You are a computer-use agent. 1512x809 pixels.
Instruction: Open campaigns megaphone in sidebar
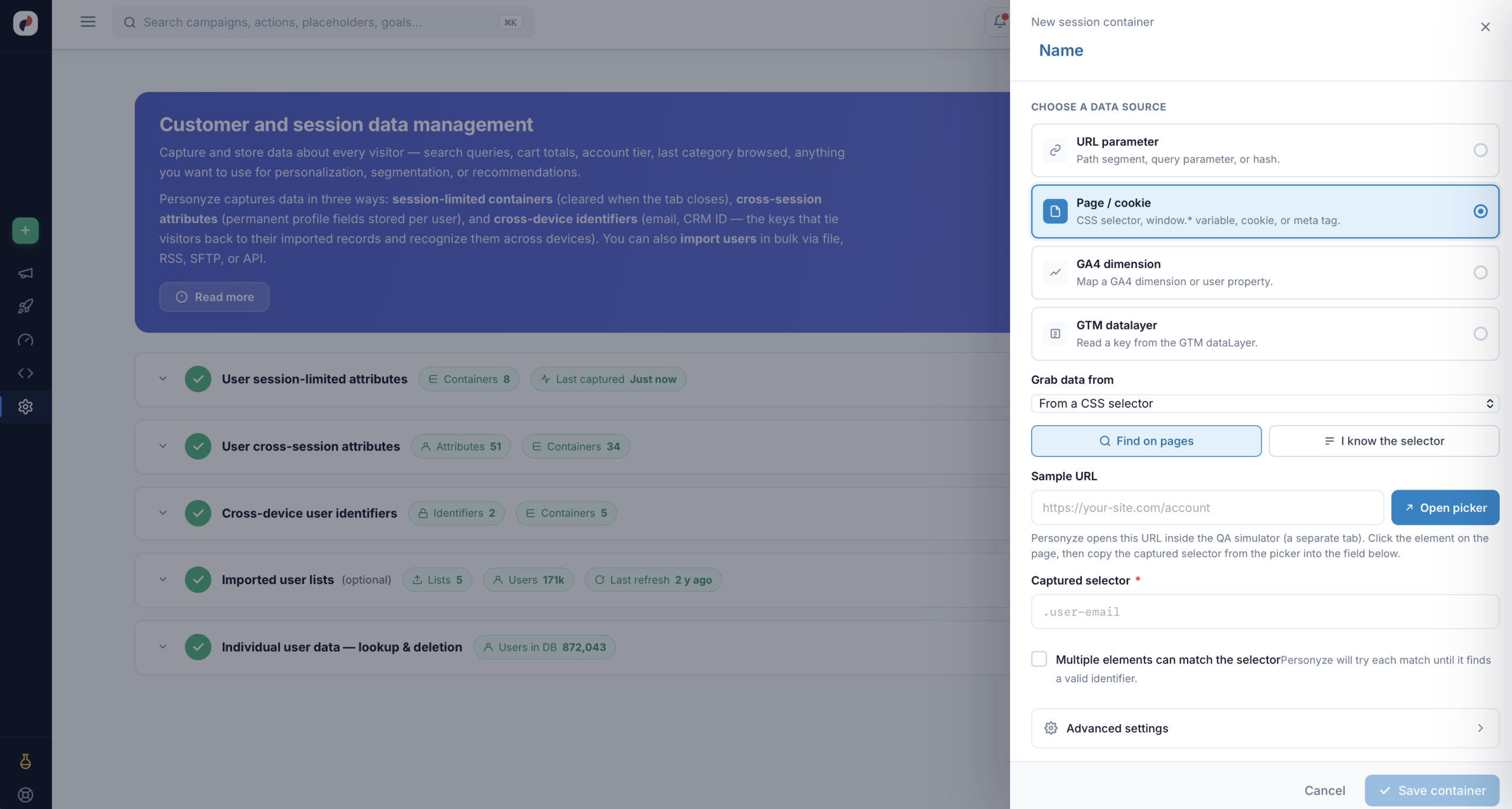click(25, 273)
